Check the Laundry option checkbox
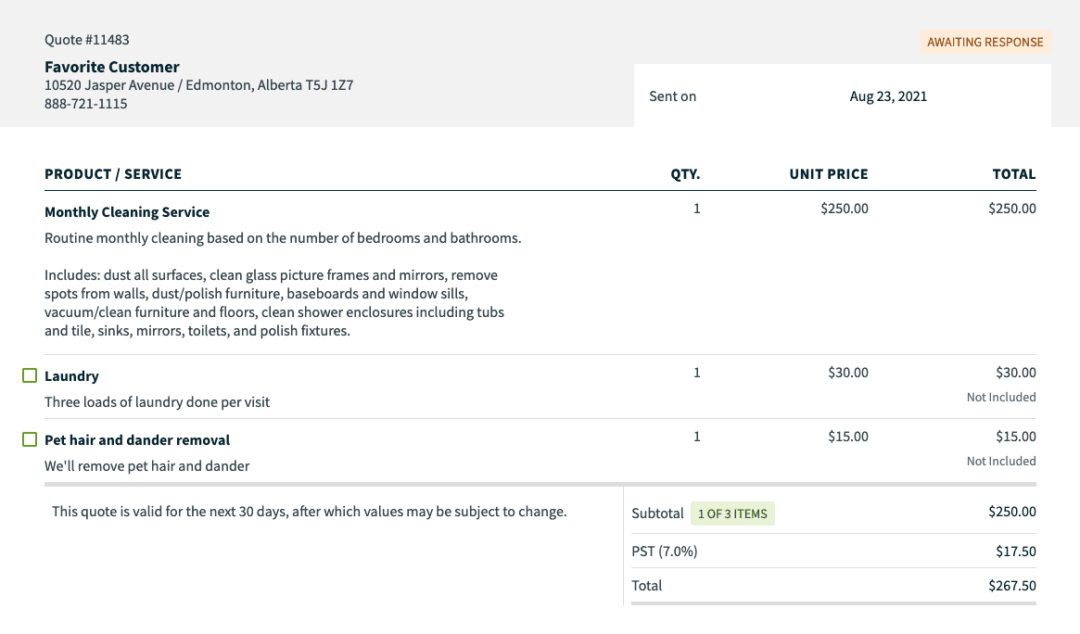1080x634 pixels. [29, 376]
